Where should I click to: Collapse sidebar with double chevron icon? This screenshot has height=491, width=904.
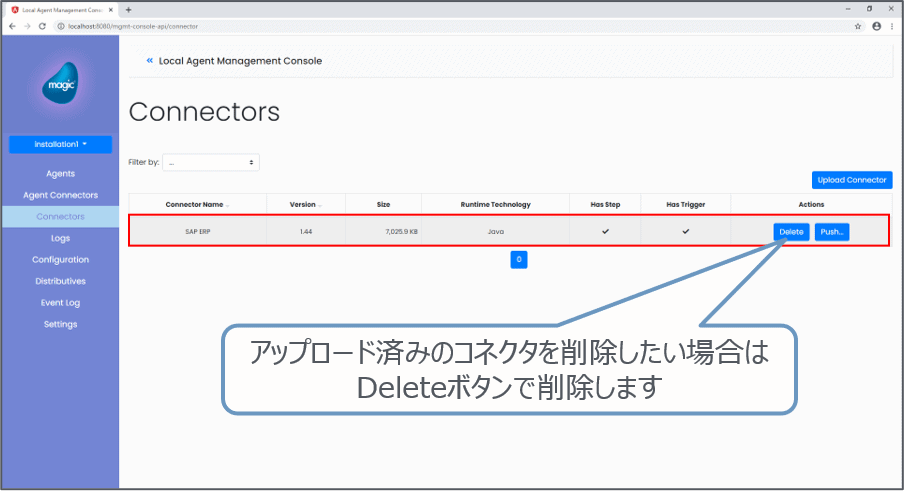tap(150, 61)
